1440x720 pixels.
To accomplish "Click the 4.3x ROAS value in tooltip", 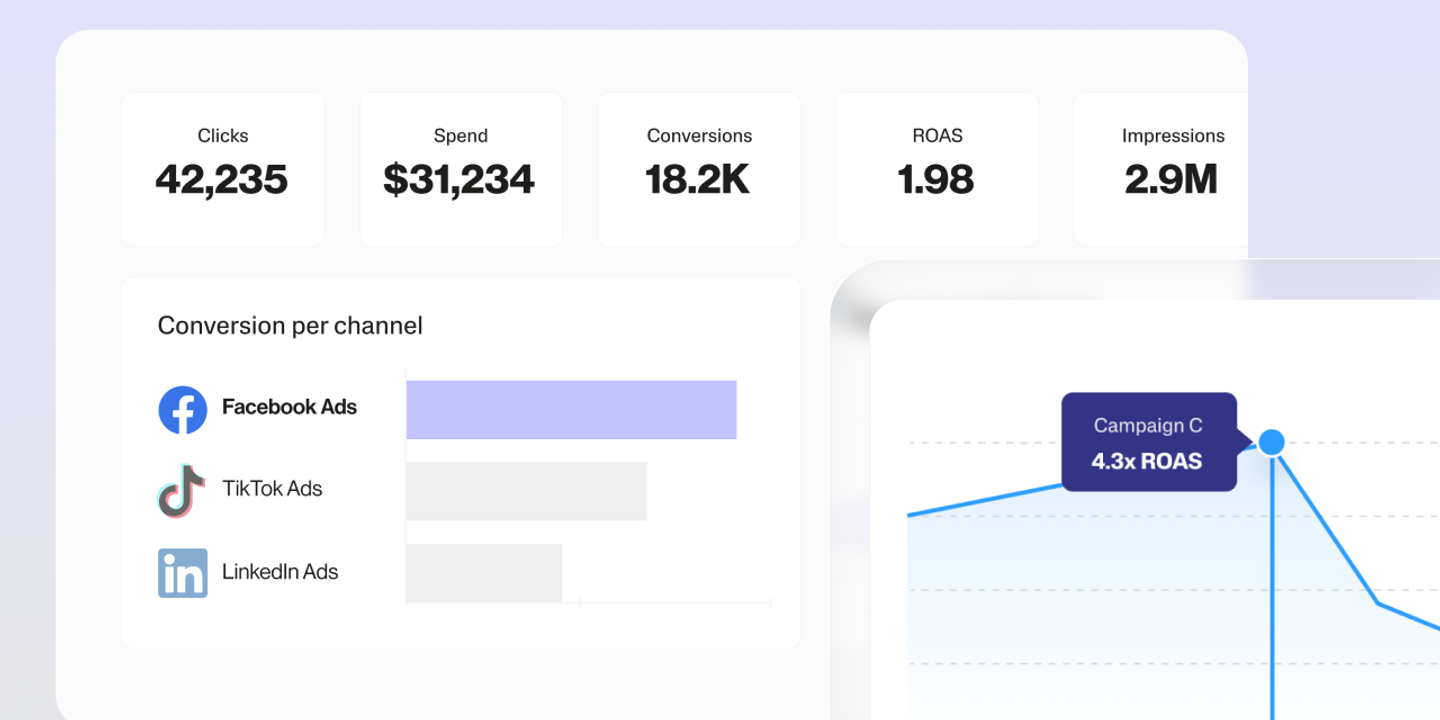I will 1147,462.
